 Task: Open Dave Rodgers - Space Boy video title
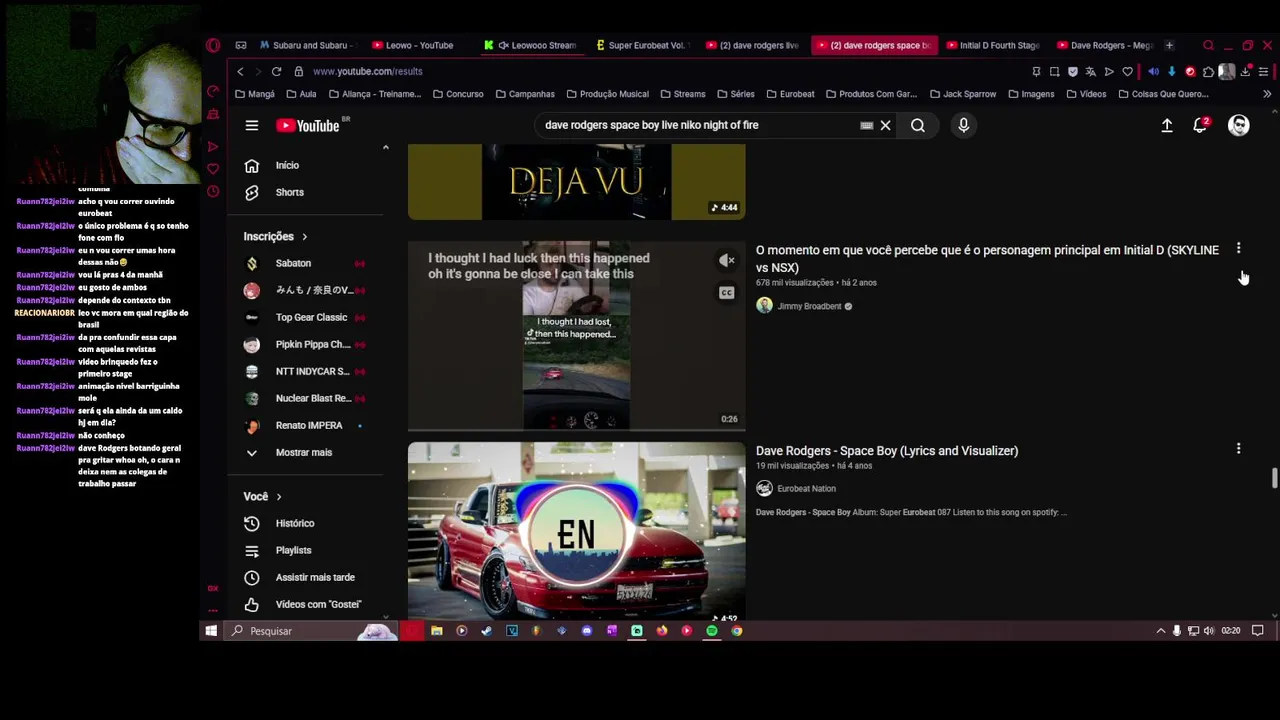pyautogui.click(x=887, y=451)
